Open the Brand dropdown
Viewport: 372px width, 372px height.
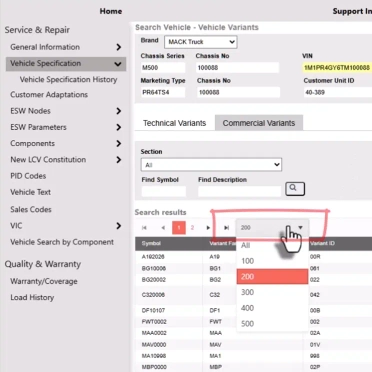pyautogui.click(x=201, y=42)
